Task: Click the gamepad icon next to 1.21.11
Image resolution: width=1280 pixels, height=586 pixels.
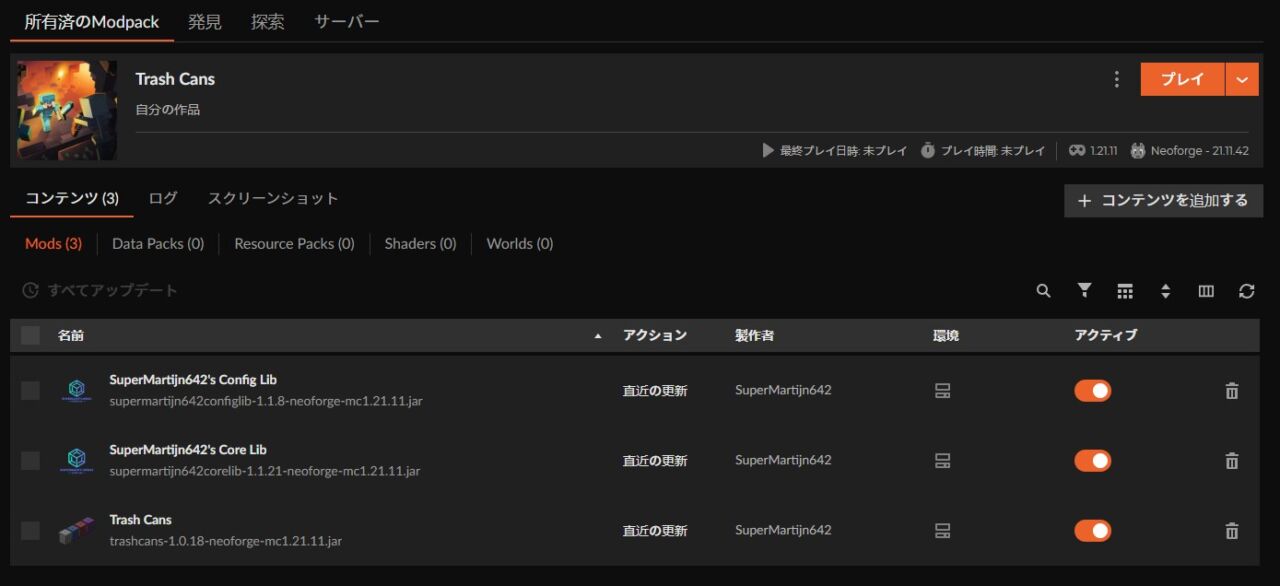Action: point(1077,150)
